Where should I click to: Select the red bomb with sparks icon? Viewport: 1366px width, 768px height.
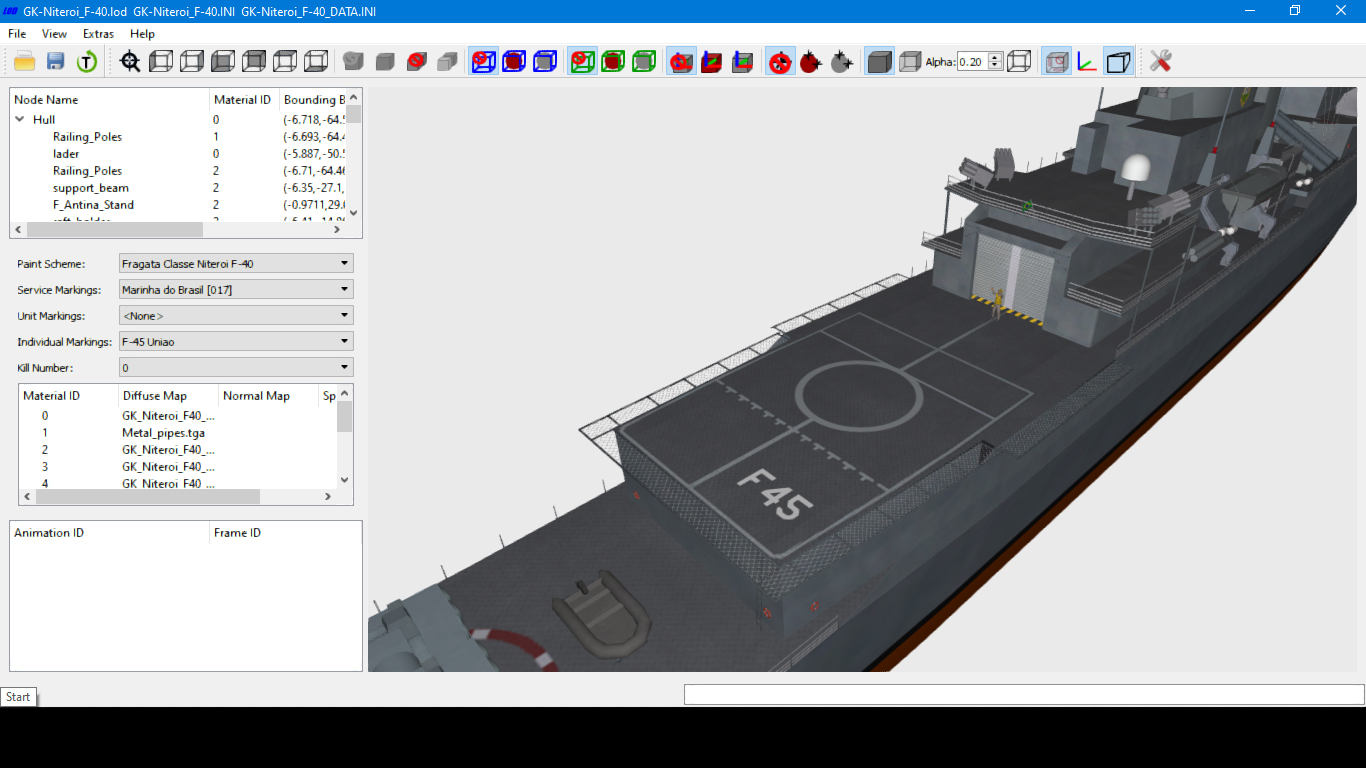point(811,62)
